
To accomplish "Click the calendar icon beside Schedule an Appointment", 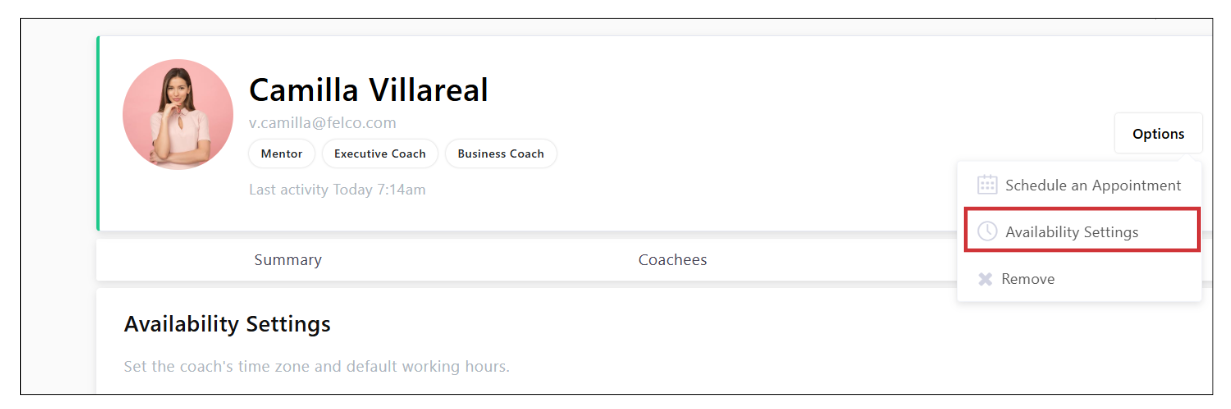I will click(987, 185).
